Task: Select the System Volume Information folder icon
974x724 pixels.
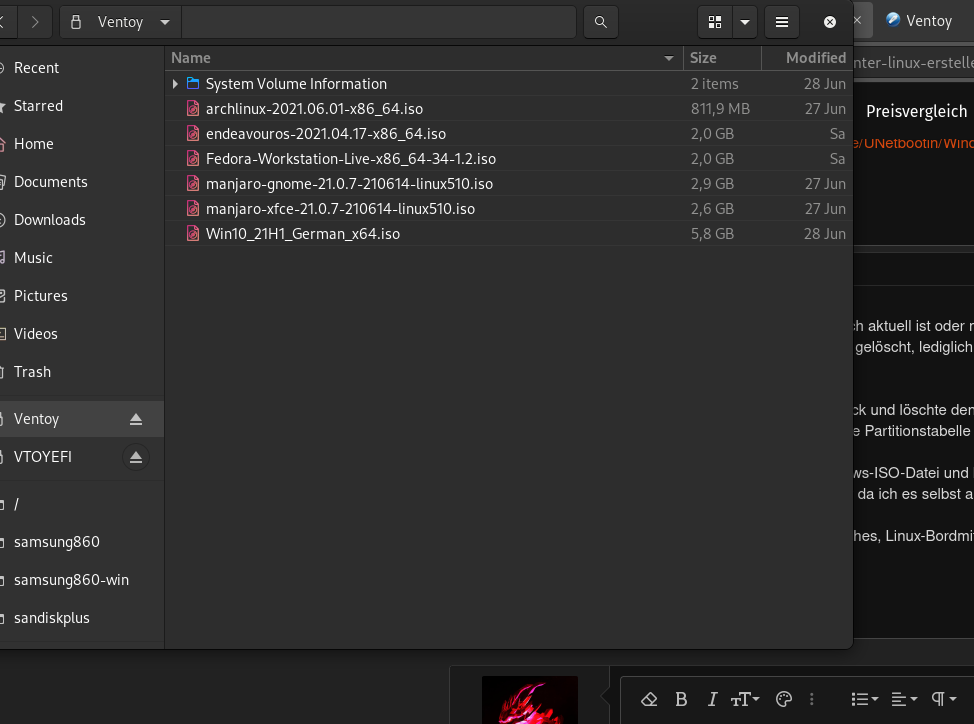Action: tap(193, 83)
